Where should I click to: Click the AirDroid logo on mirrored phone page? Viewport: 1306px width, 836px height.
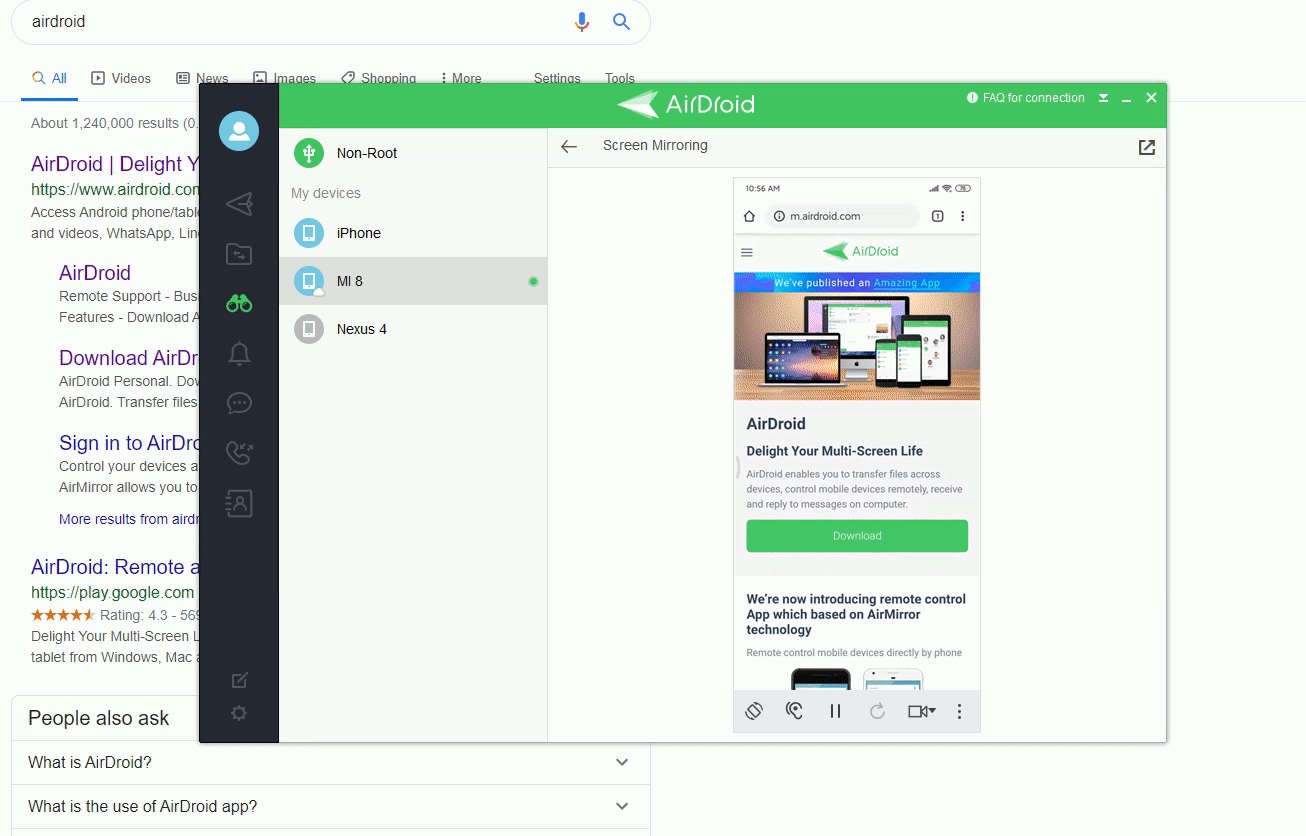click(861, 251)
